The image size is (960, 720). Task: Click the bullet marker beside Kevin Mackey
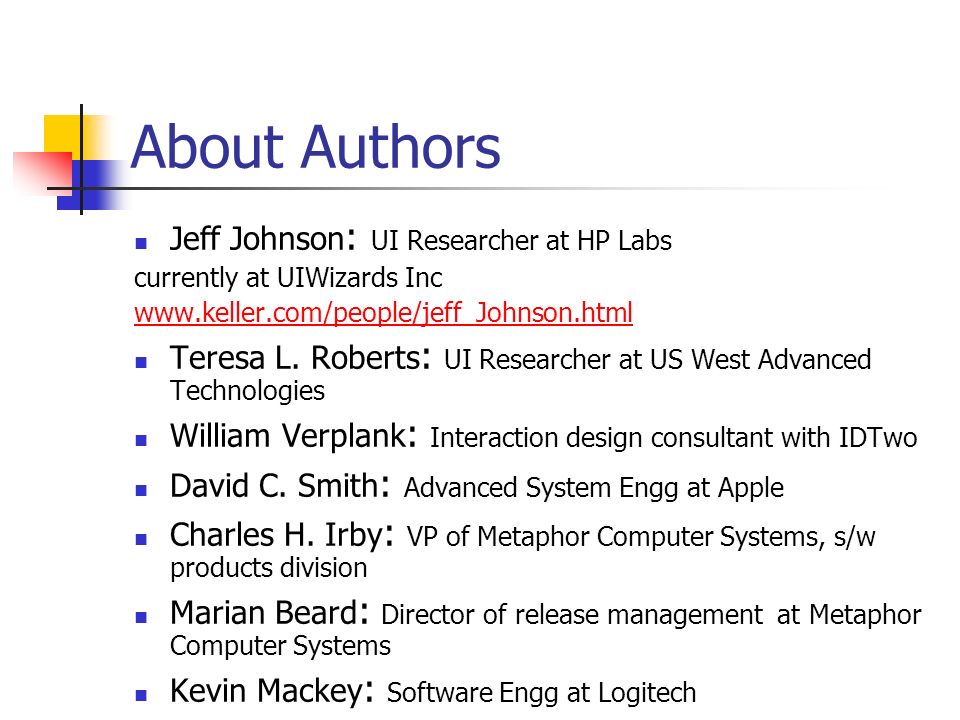click(x=141, y=695)
